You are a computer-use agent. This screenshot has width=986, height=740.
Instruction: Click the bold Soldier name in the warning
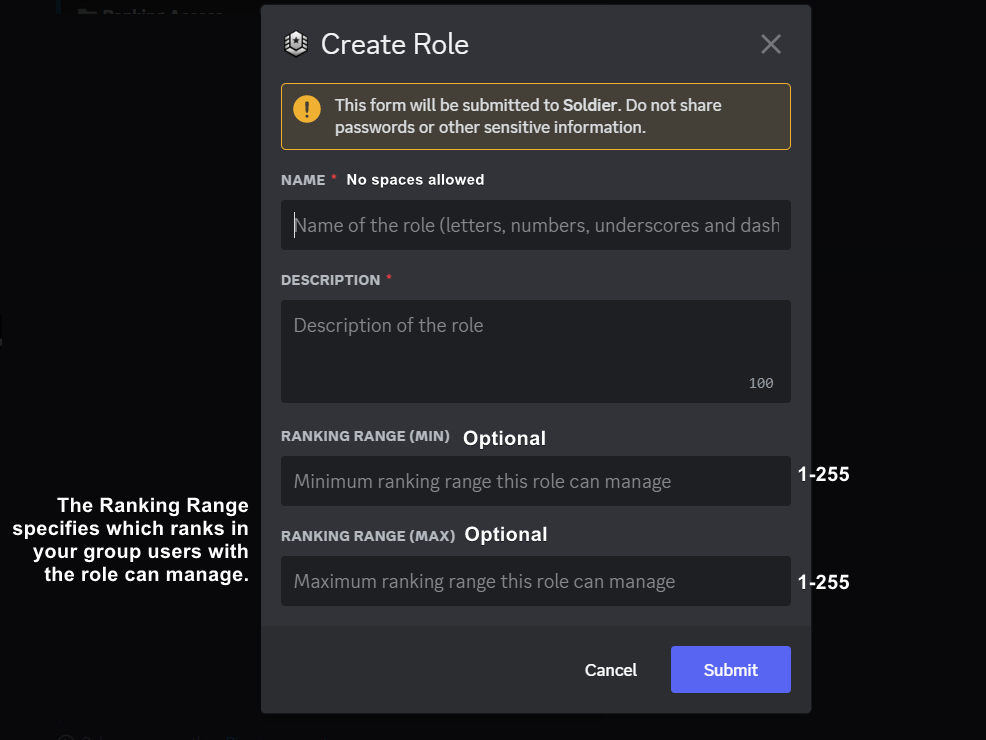(590, 105)
